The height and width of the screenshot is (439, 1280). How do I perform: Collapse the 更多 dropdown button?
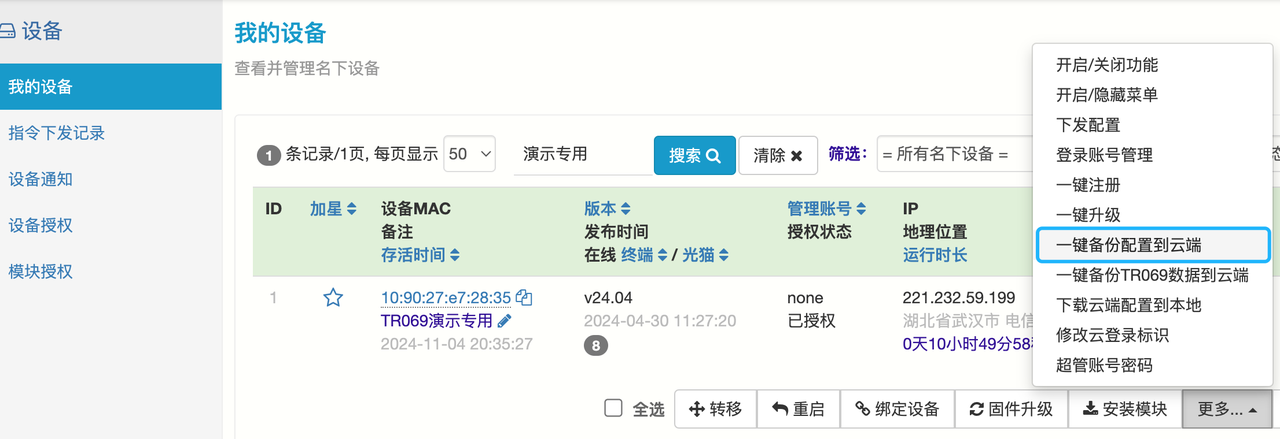1226,409
